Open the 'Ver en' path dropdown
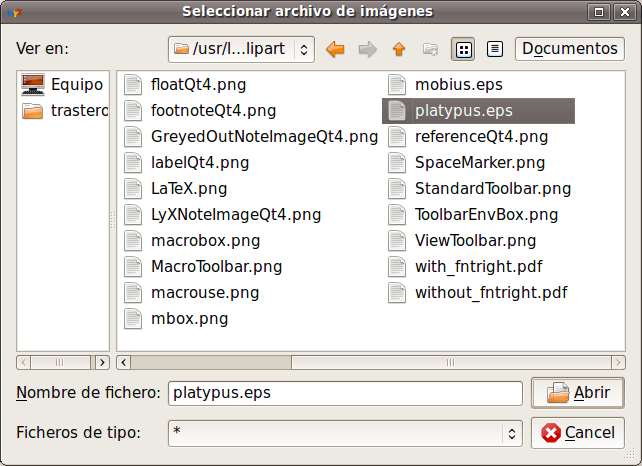The height and width of the screenshot is (466, 642). pos(241,49)
